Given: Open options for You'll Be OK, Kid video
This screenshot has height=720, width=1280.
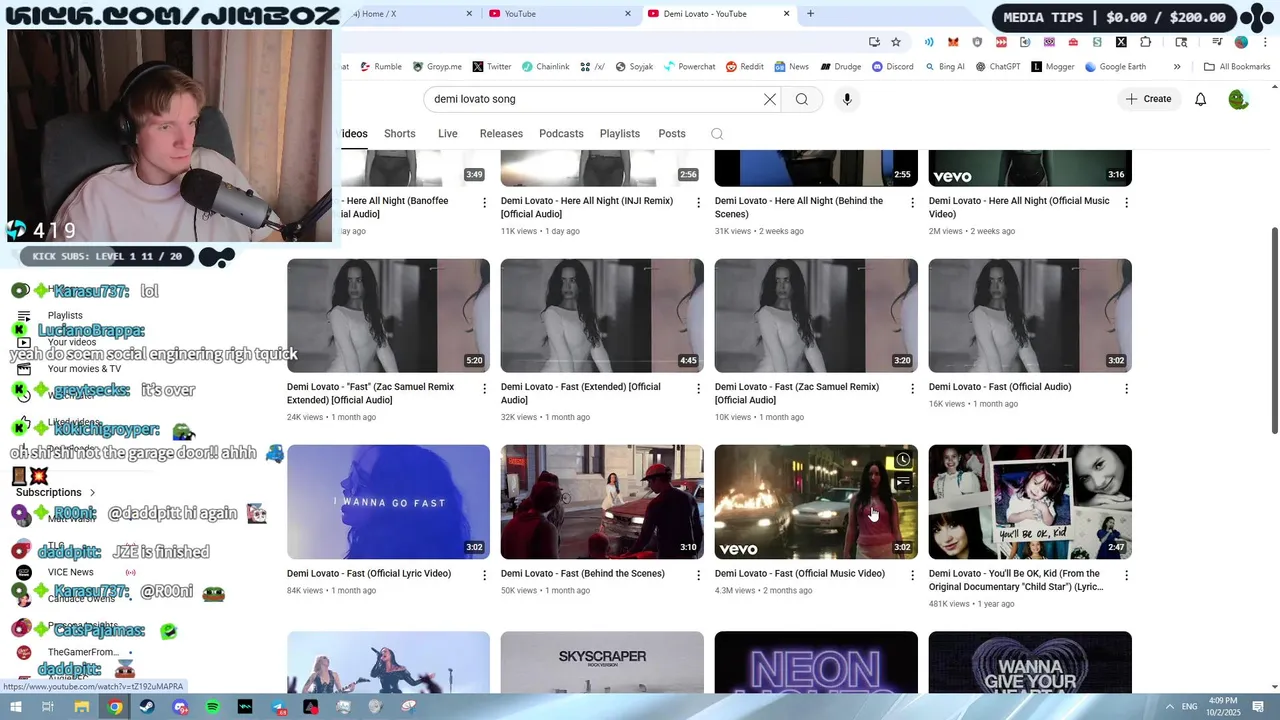Looking at the screenshot, I should pos(1126,576).
